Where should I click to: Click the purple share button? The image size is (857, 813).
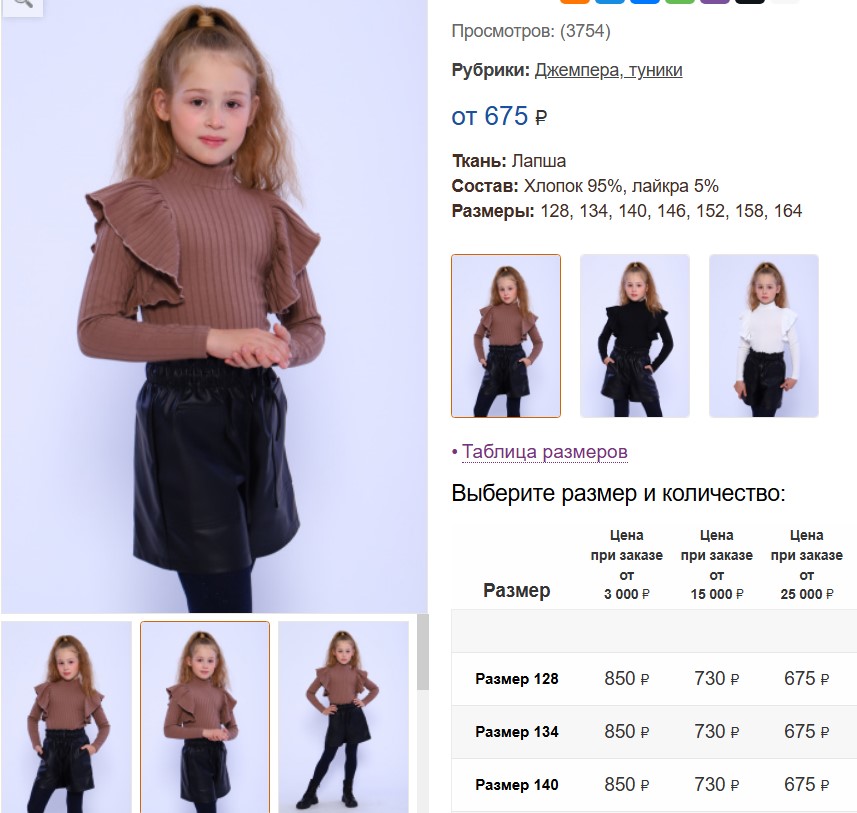tap(715, 2)
